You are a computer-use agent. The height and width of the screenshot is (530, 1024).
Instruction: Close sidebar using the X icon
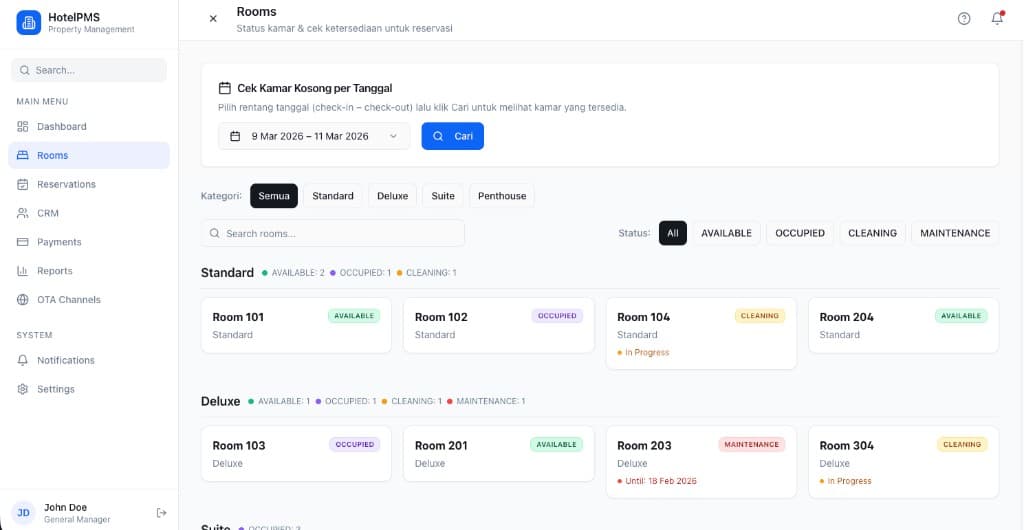pyautogui.click(x=213, y=19)
